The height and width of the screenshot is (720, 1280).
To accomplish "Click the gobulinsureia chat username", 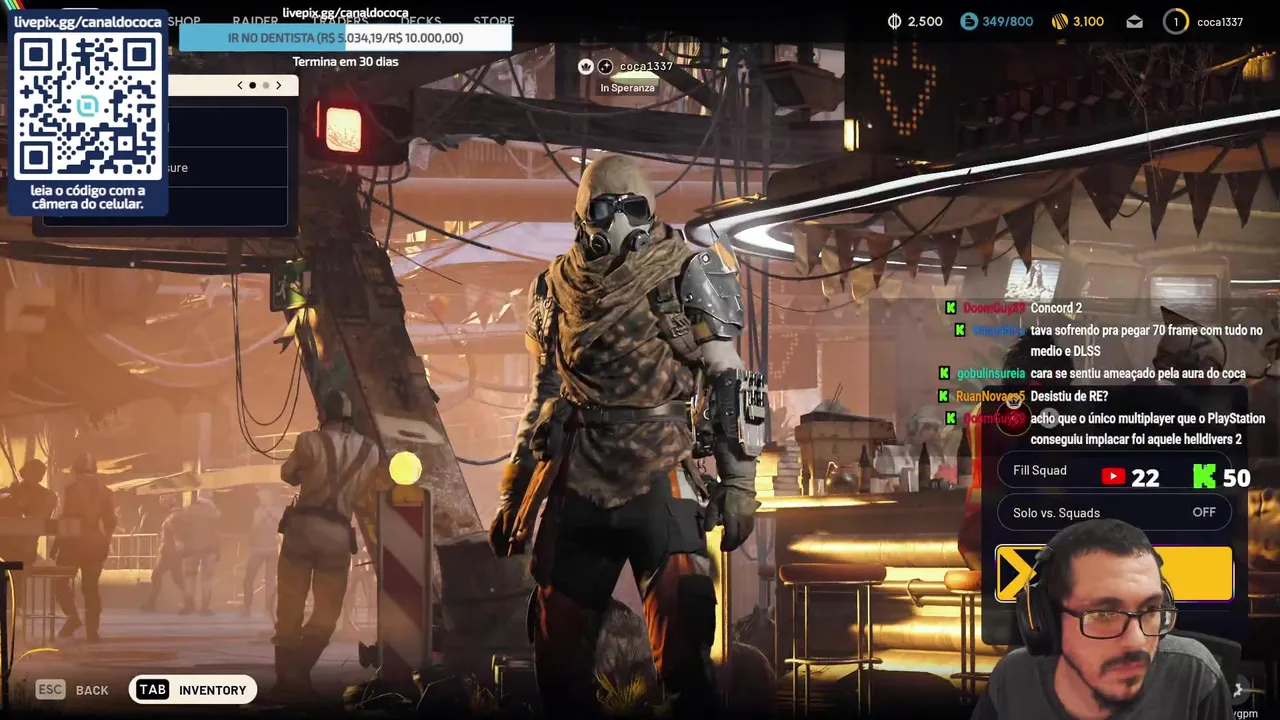I will tap(991, 373).
